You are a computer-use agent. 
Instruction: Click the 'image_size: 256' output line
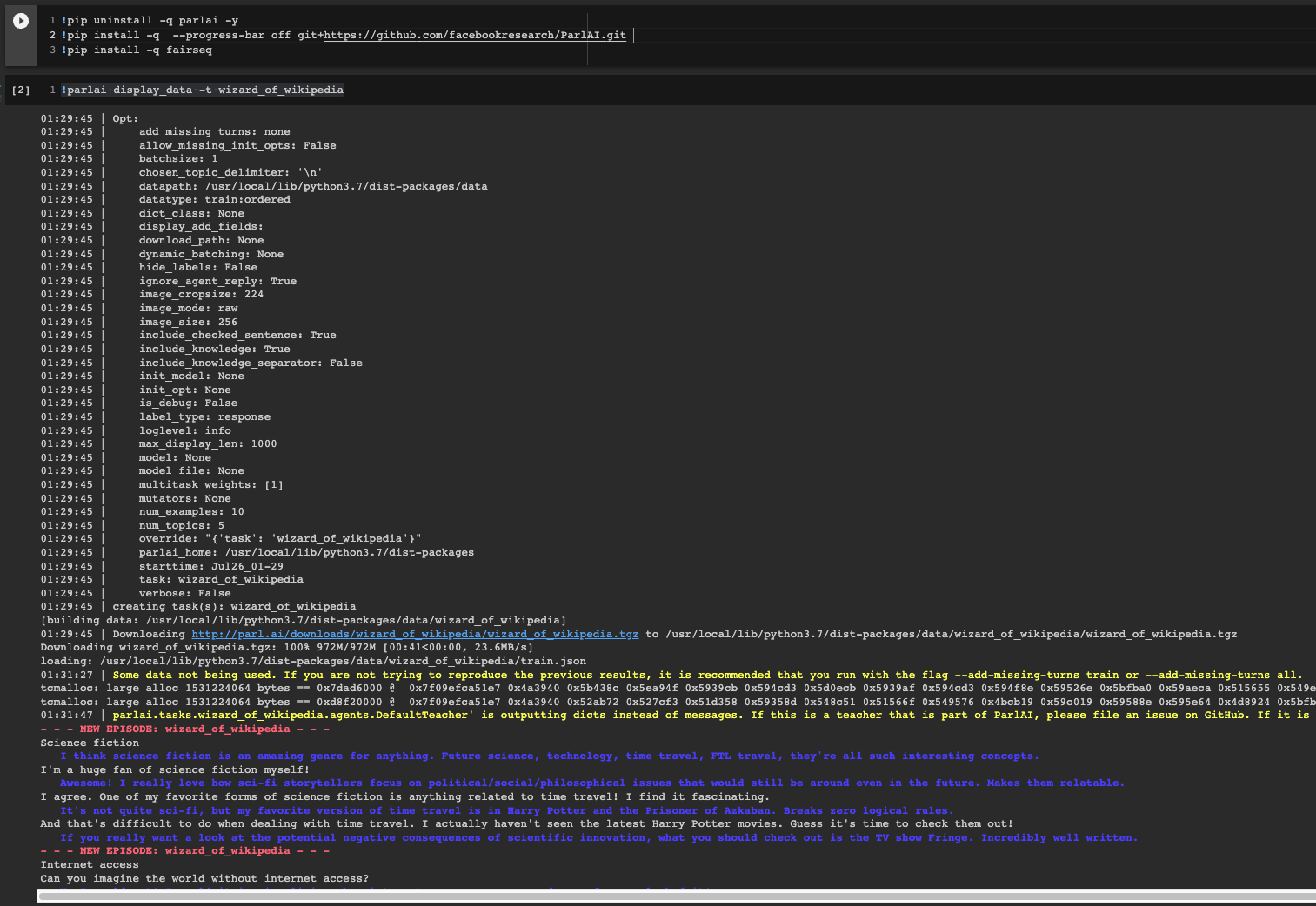point(188,322)
